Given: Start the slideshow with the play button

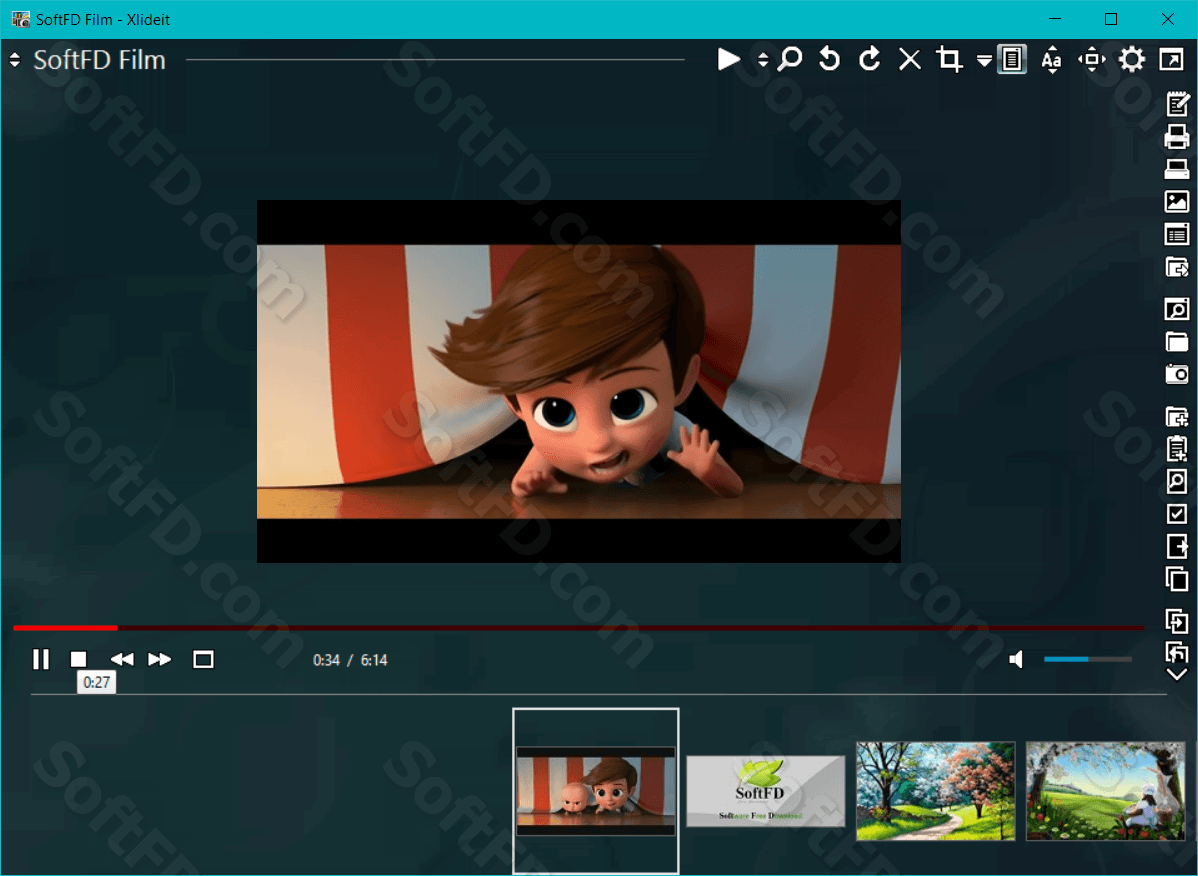Looking at the screenshot, I should pos(729,60).
